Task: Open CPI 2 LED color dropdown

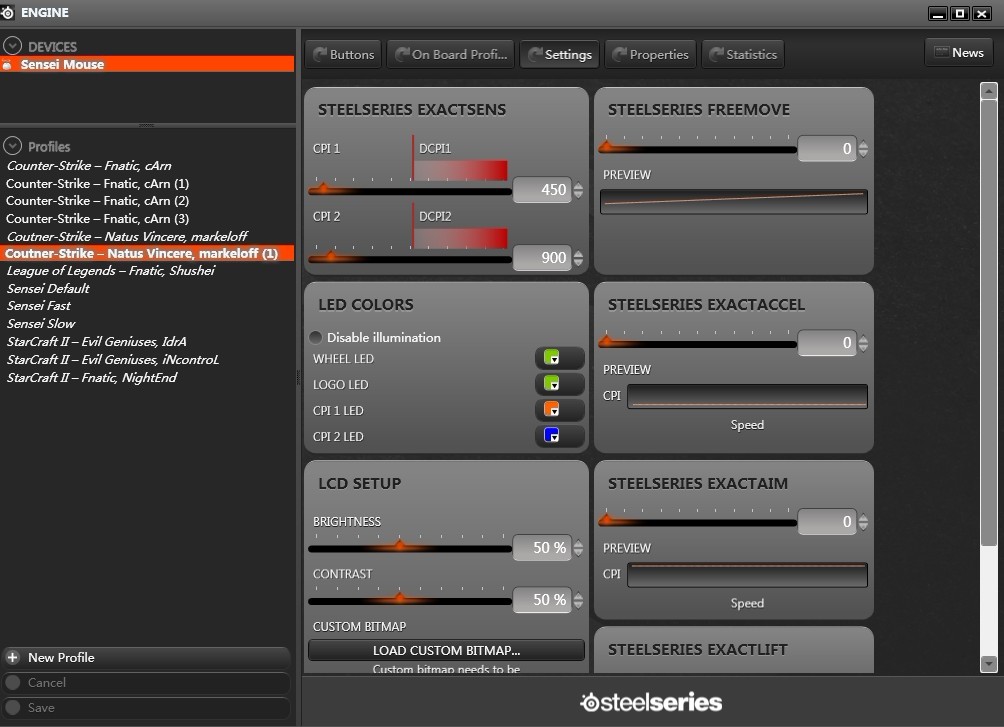Action: coord(559,436)
